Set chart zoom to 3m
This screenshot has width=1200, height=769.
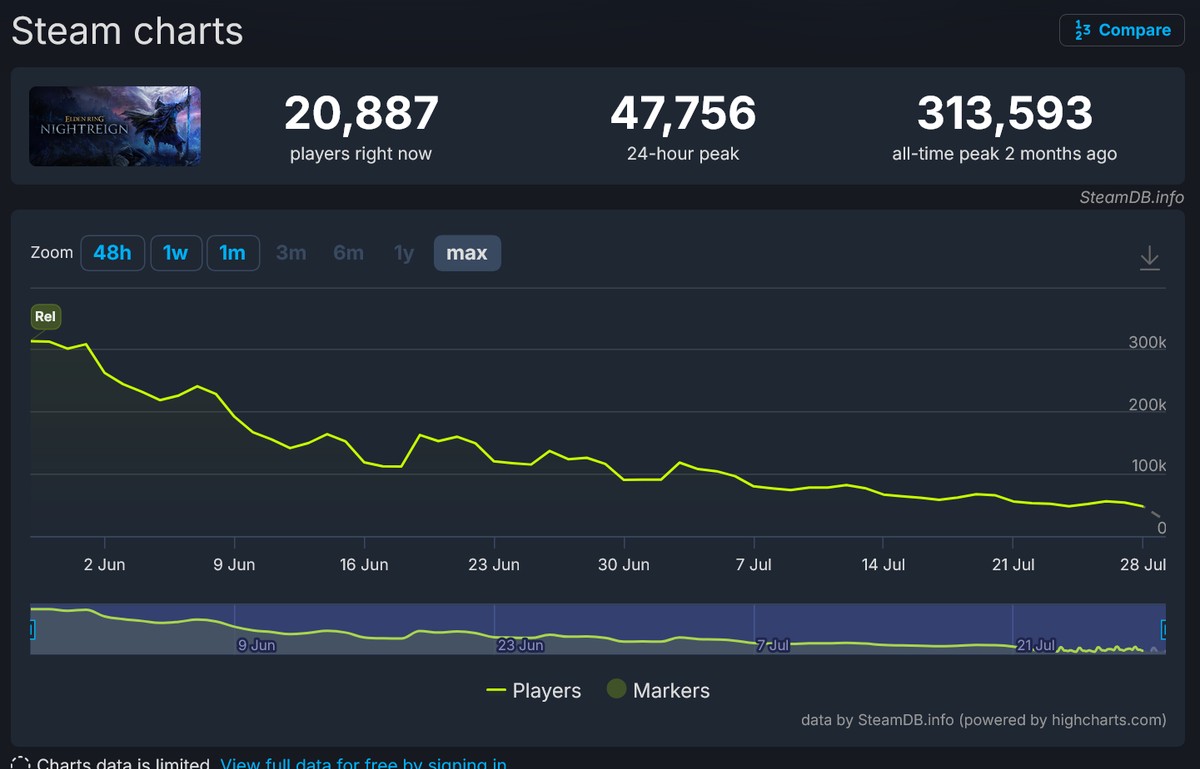(291, 253)
